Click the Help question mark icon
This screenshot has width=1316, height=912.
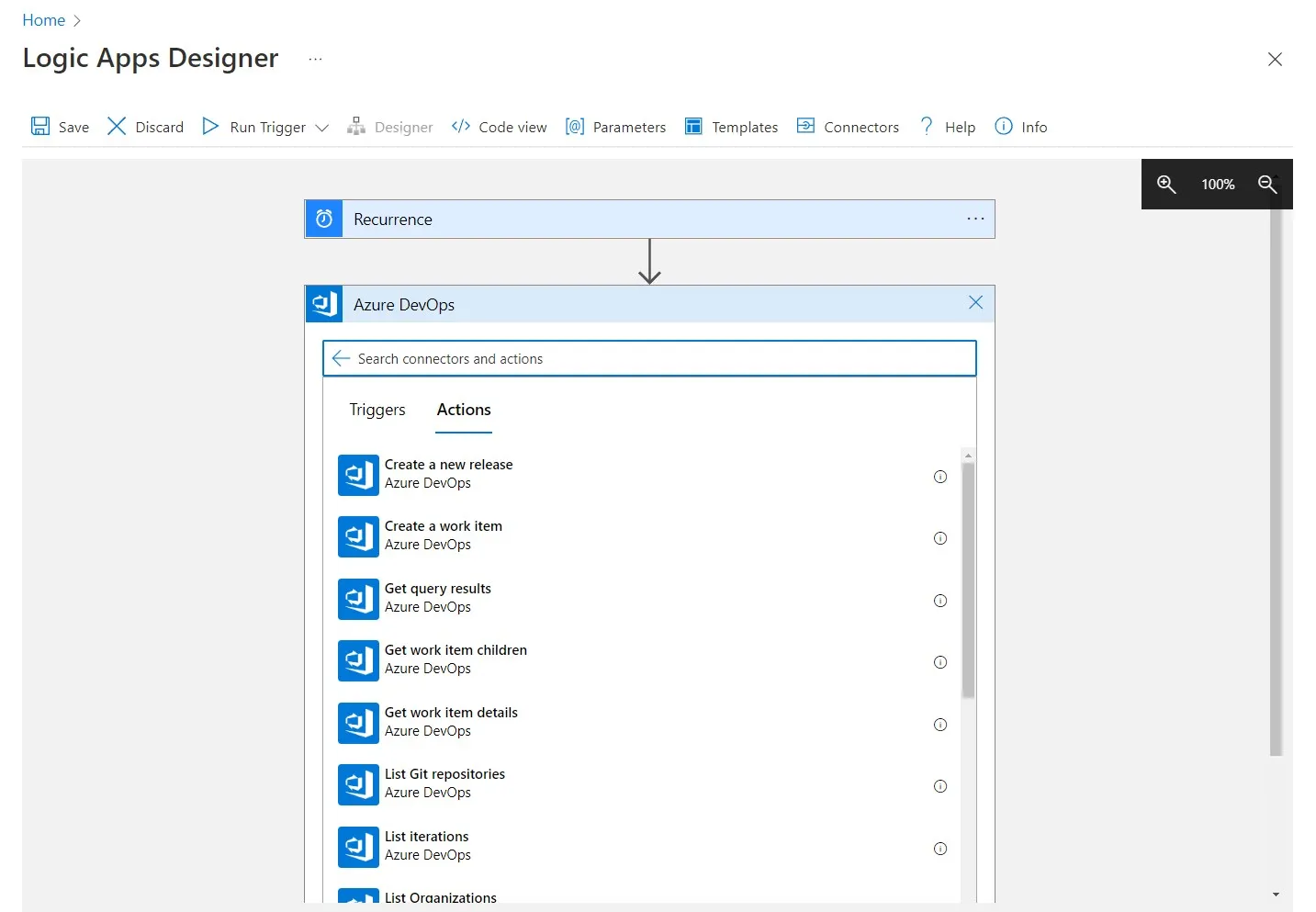click(x=927, y=126)
